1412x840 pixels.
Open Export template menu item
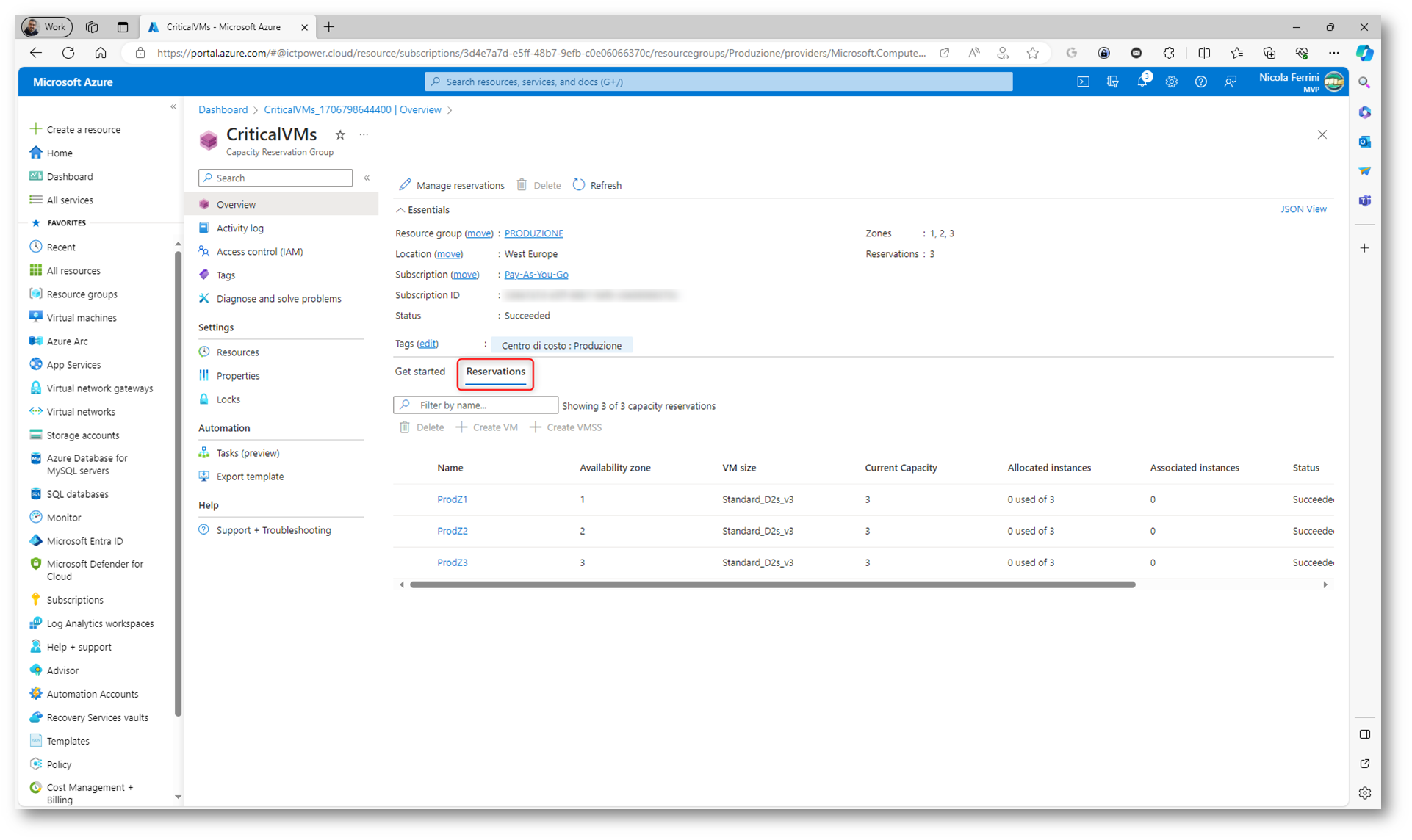pos(250,477)
